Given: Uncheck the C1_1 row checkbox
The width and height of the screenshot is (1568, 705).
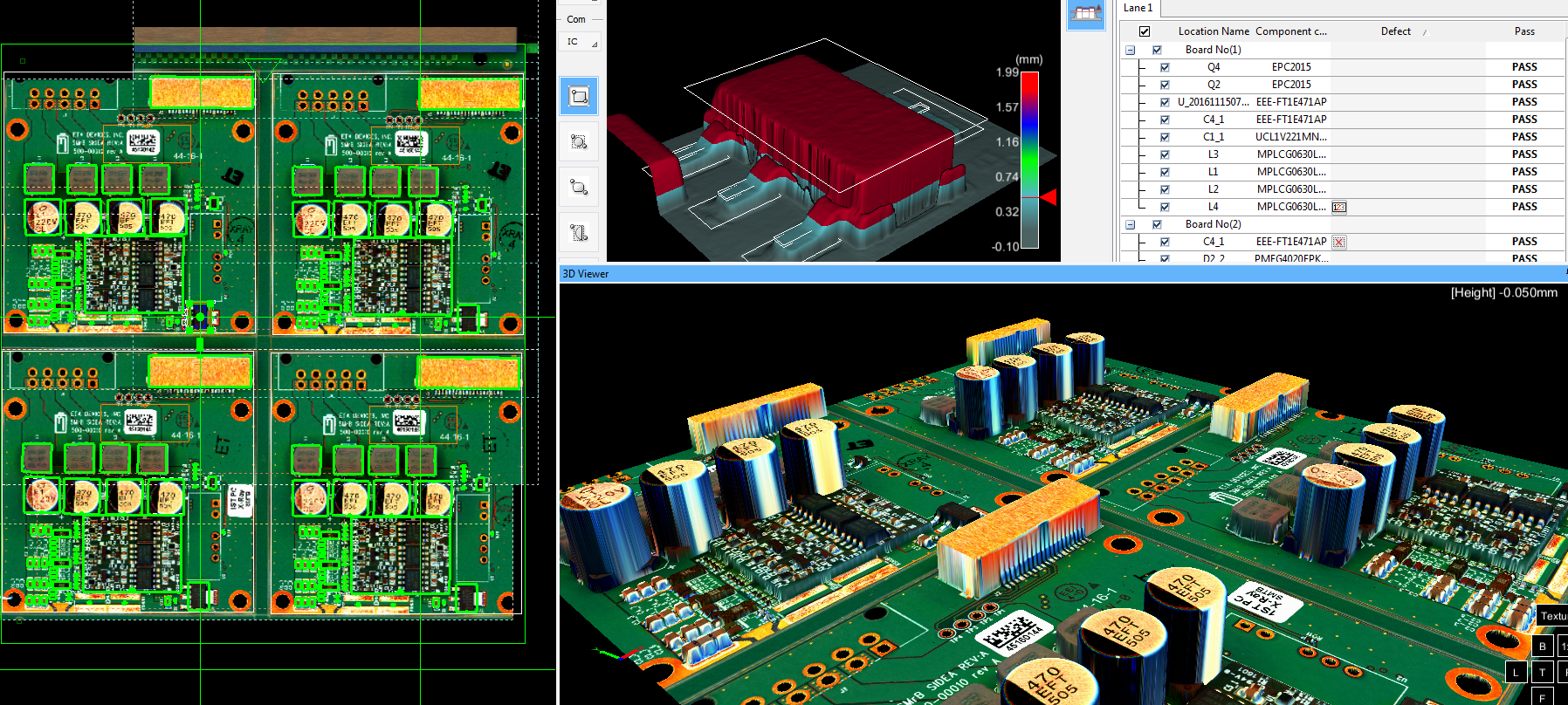Looking at the screenshot, I should tap(1165, 137).
